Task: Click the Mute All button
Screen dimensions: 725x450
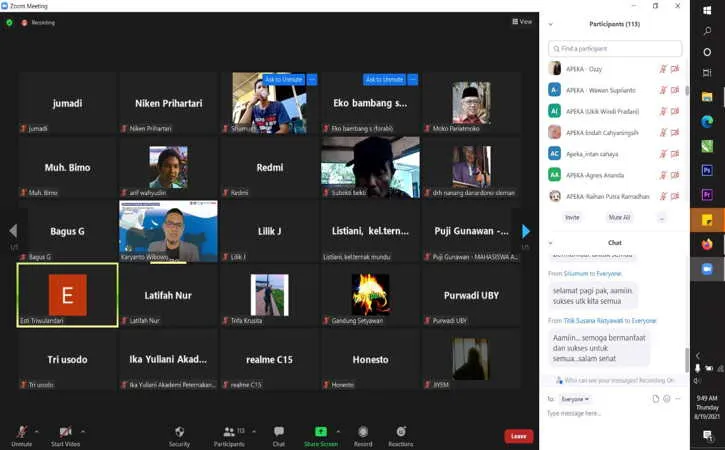Action: coord(619,217)
